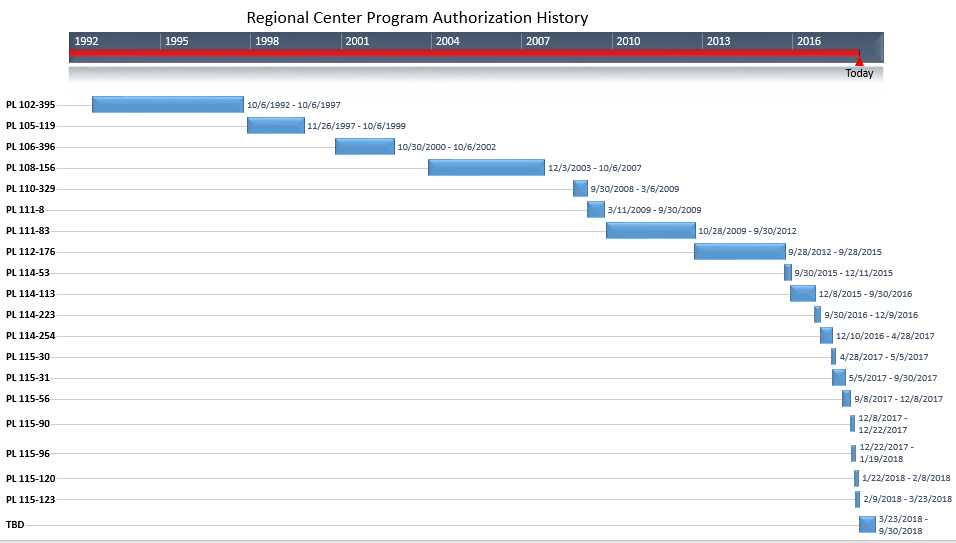Click the 2004 year on timescale

[447, 41]
